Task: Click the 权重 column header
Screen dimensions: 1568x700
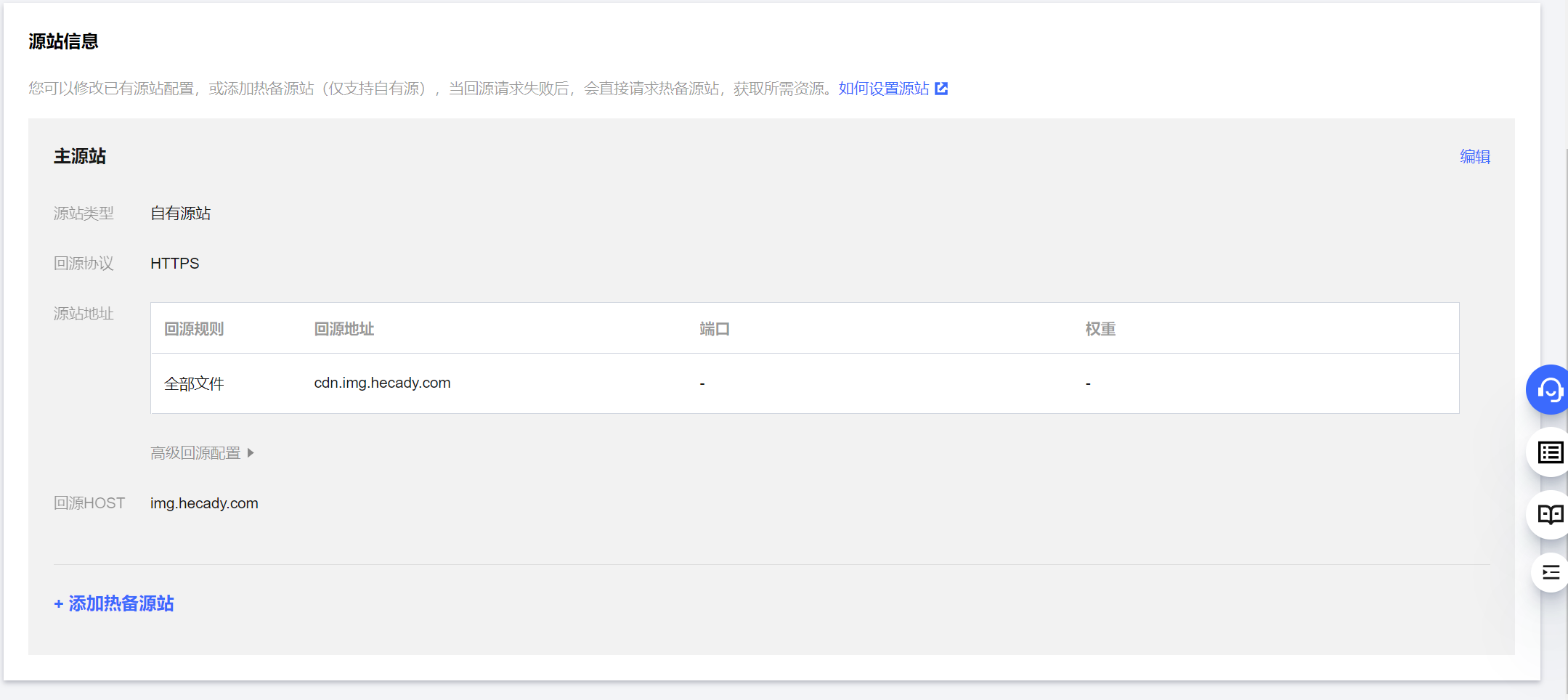Action: (x=1100, y=329)
